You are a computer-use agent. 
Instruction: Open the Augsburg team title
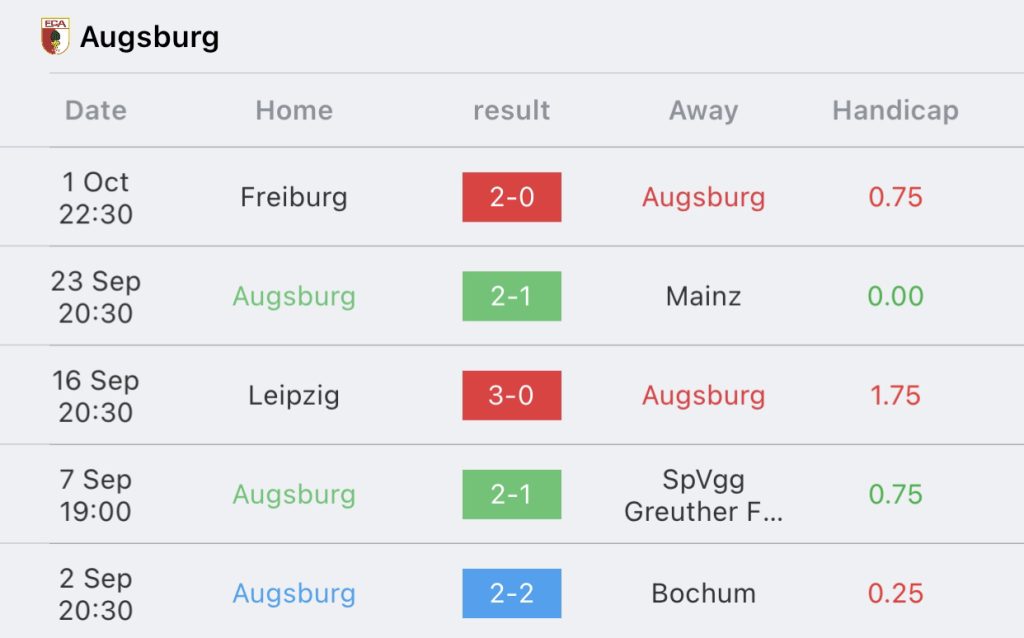point(150,37)
